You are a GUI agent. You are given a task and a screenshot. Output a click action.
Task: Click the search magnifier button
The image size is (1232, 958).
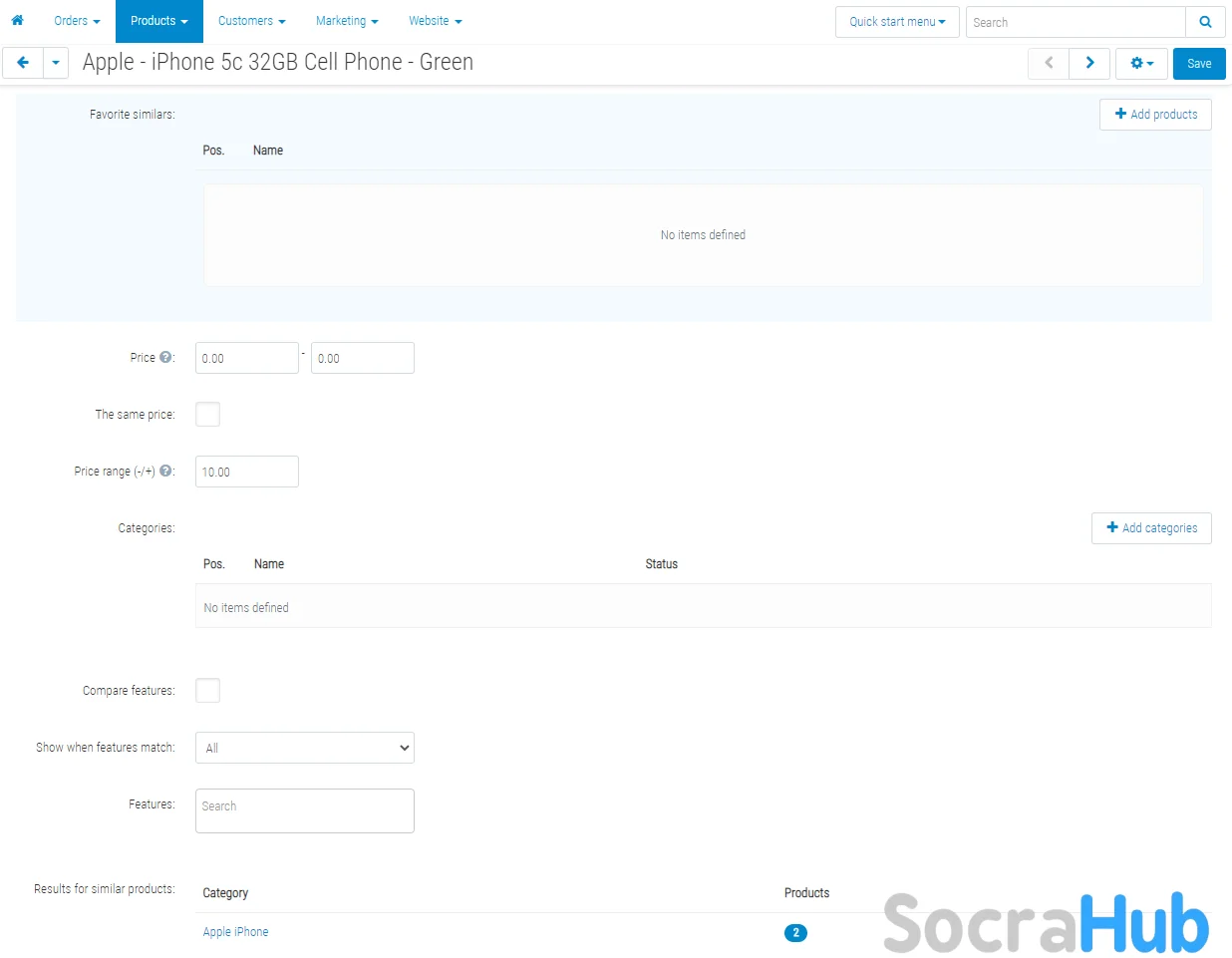[x=1205, y=22]
